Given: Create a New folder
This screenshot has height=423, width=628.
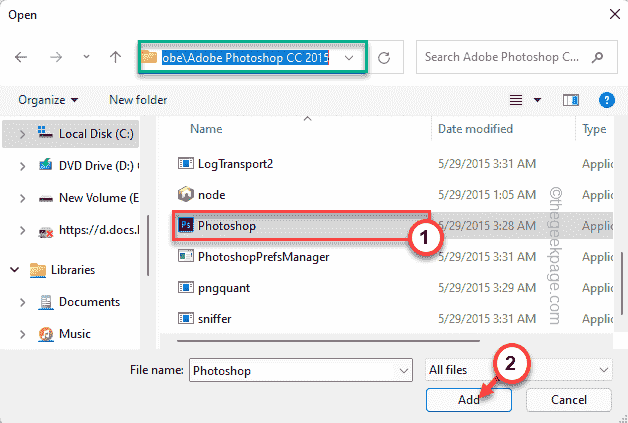Looking at the screenshot, I should [138, 100].
